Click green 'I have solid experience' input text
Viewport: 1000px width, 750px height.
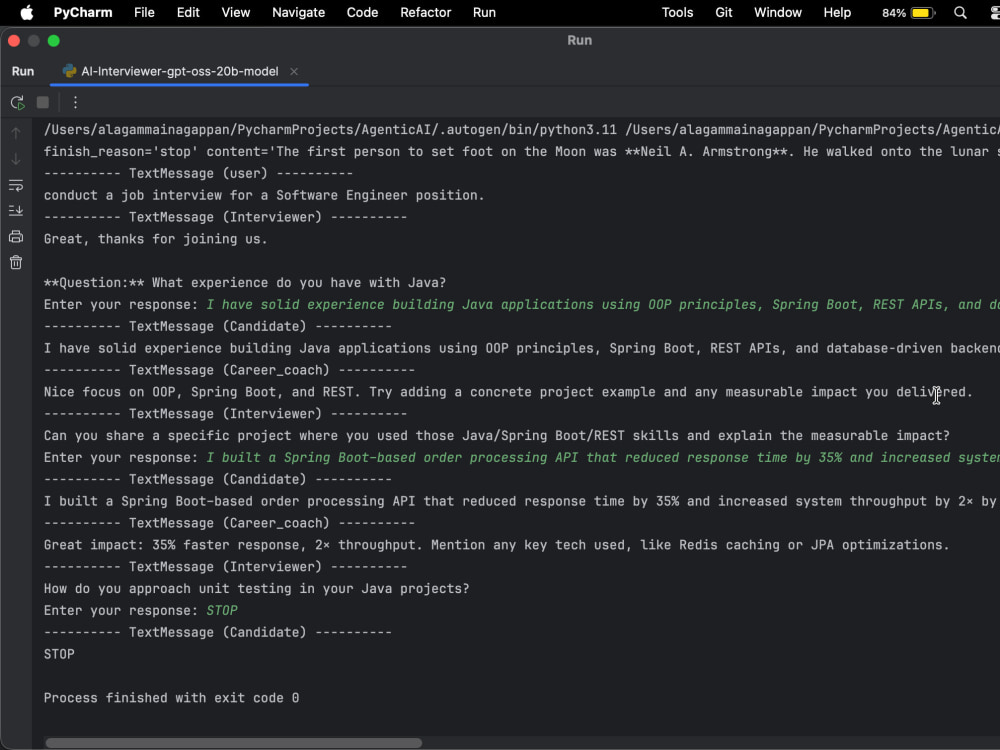click(x=603, y=305)
